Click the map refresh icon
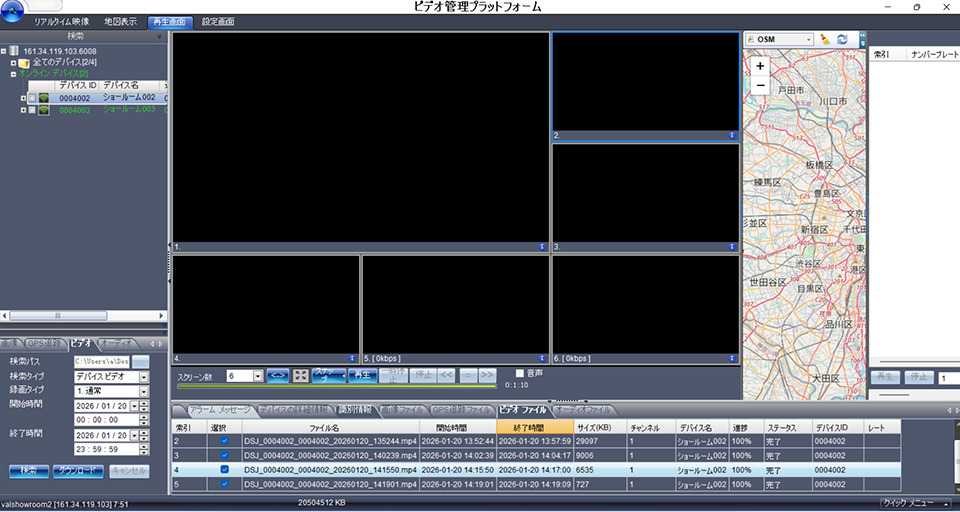Viewport: 960px width, 512px height. (x=842, y=39)
